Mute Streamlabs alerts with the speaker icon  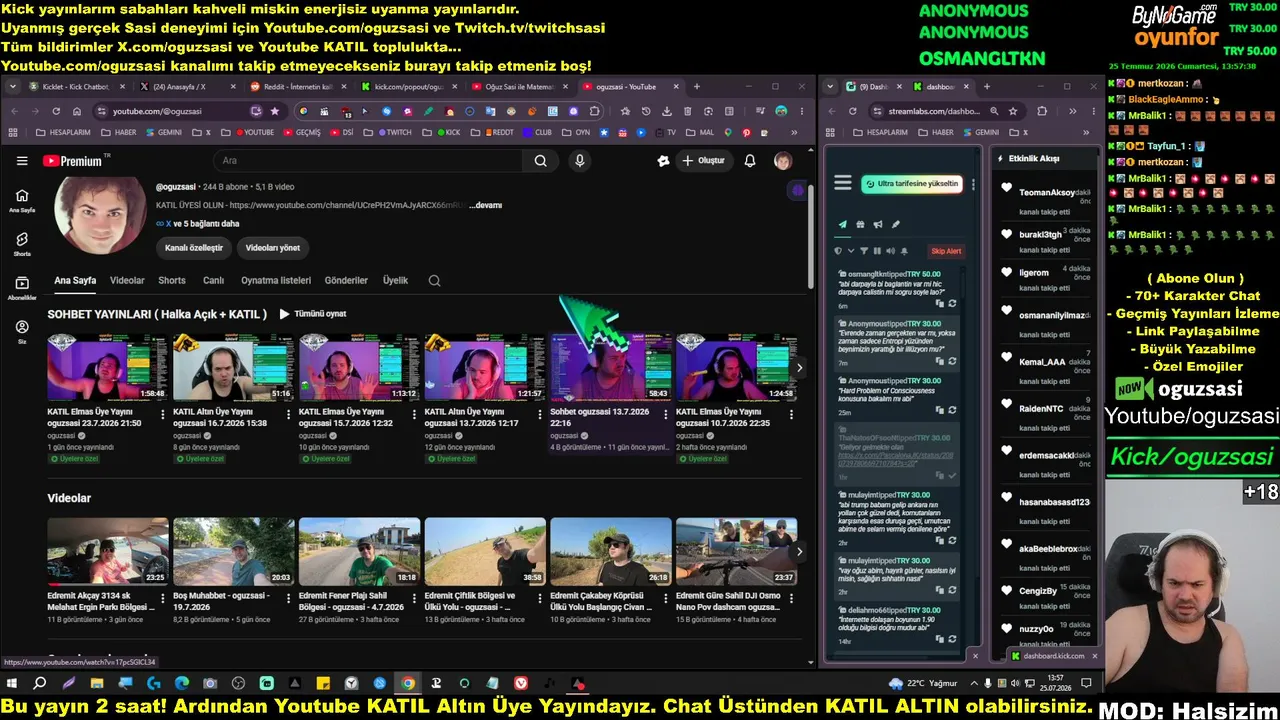[891, 251]
